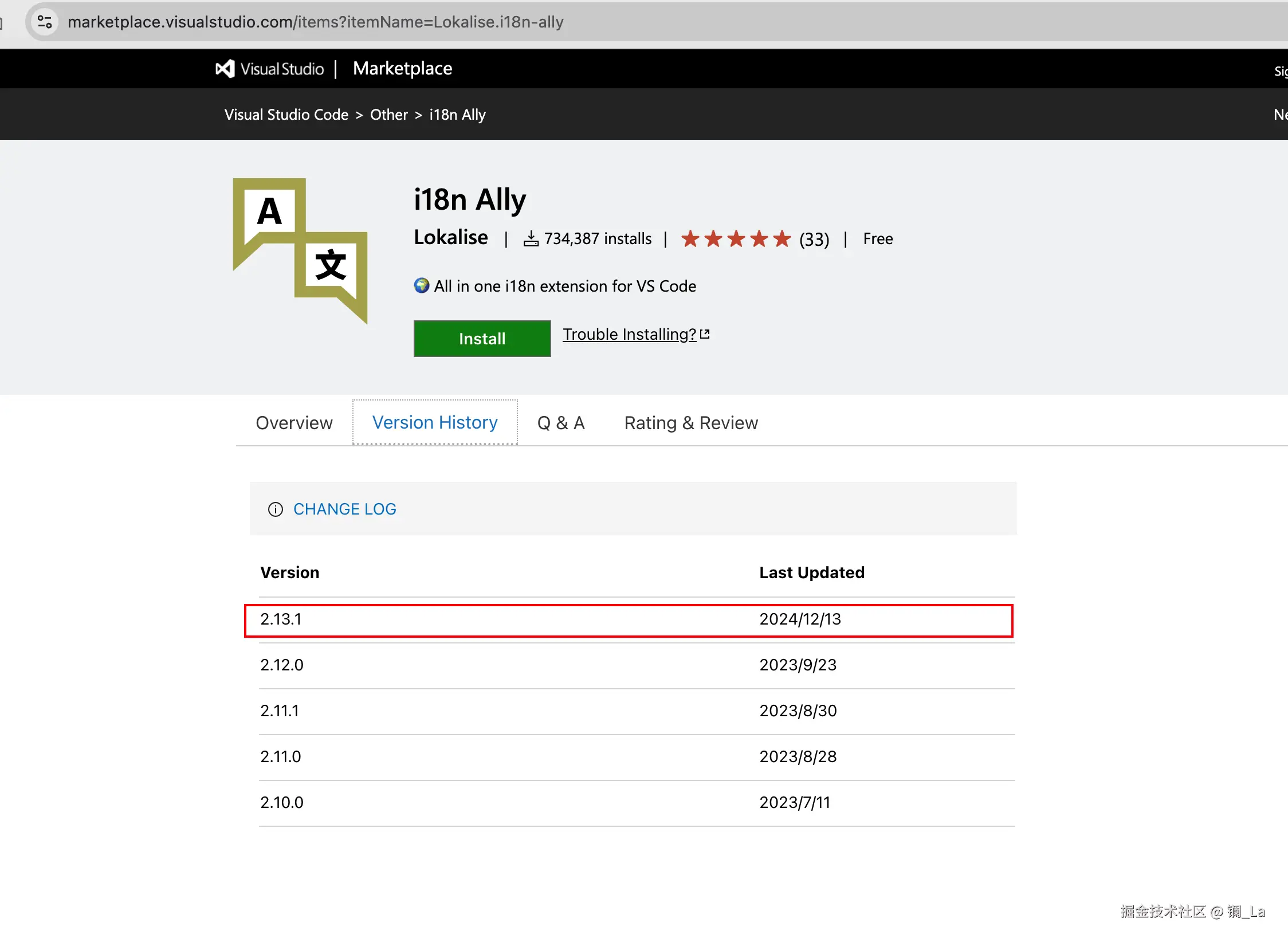Image resolution: width=1288 pixels, height=942 pixels.
Task: Click the Free price label
Action: click(878, 238)
